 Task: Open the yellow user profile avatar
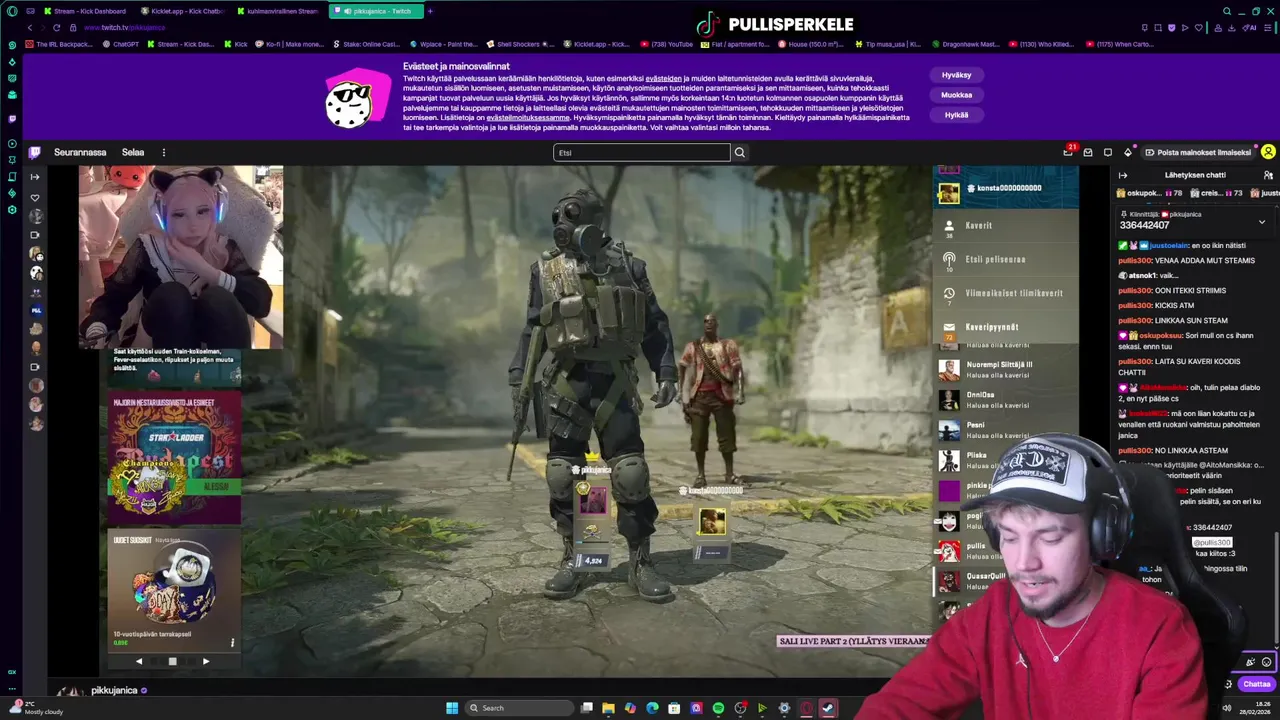1268,152
